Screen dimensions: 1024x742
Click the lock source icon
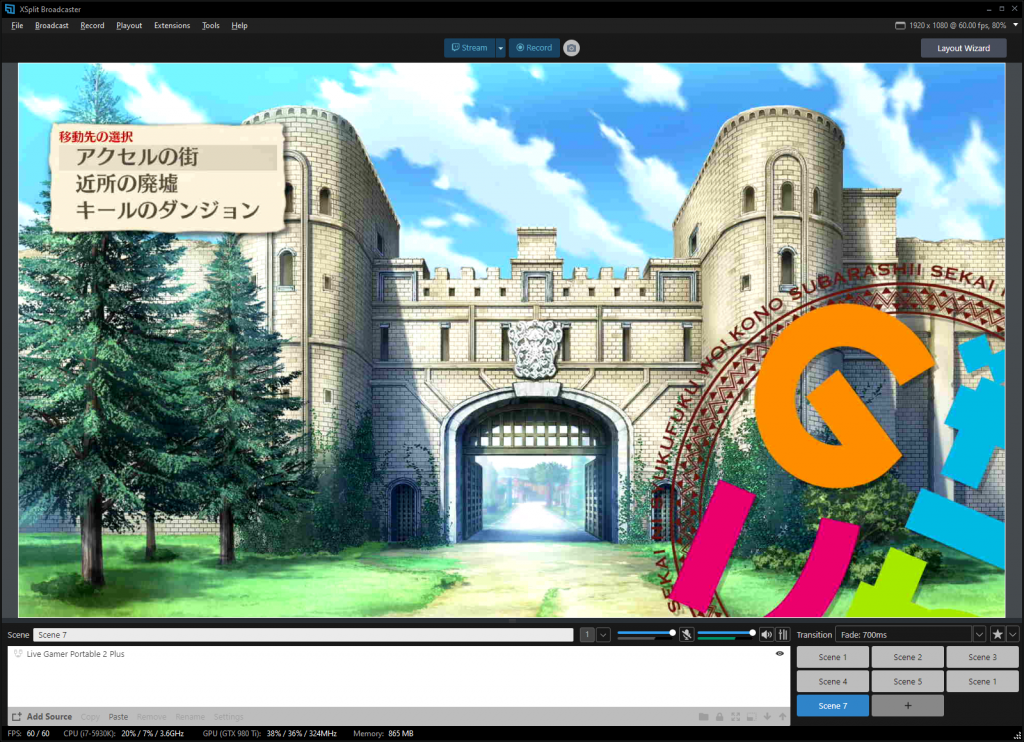(x=720, y=717)
